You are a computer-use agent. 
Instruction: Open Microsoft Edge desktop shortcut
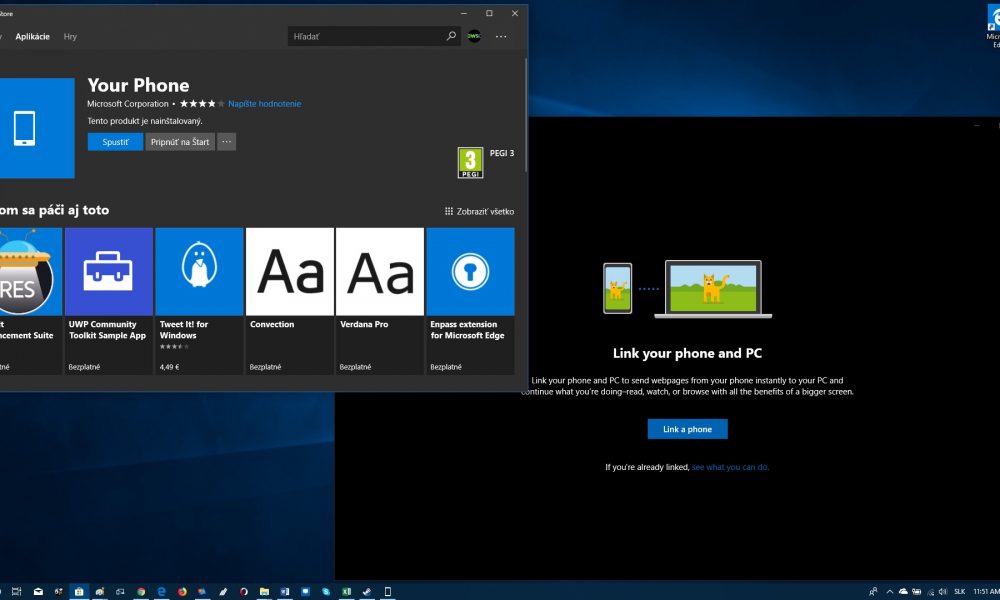(994, 26)
